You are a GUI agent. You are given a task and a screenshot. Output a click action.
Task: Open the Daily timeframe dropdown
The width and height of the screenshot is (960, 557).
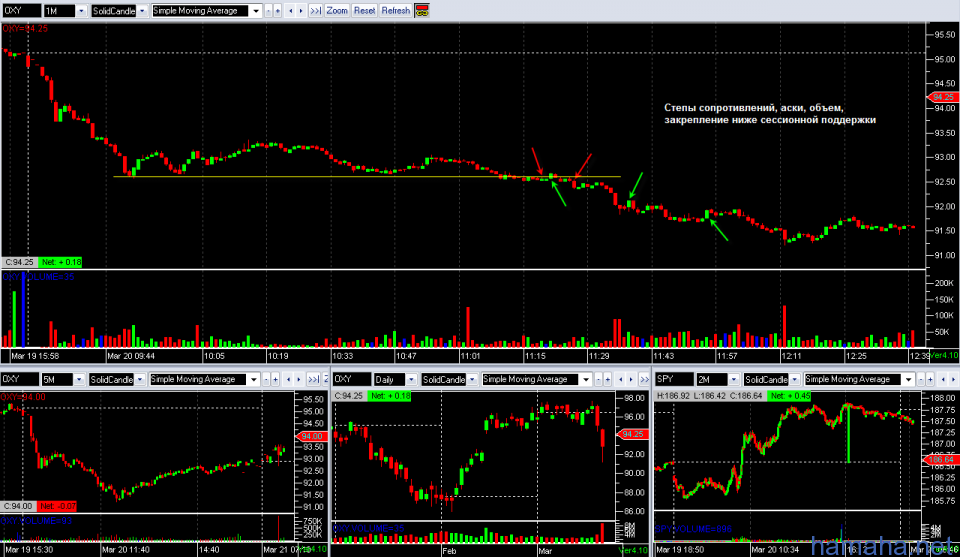[x=411, y=379]
